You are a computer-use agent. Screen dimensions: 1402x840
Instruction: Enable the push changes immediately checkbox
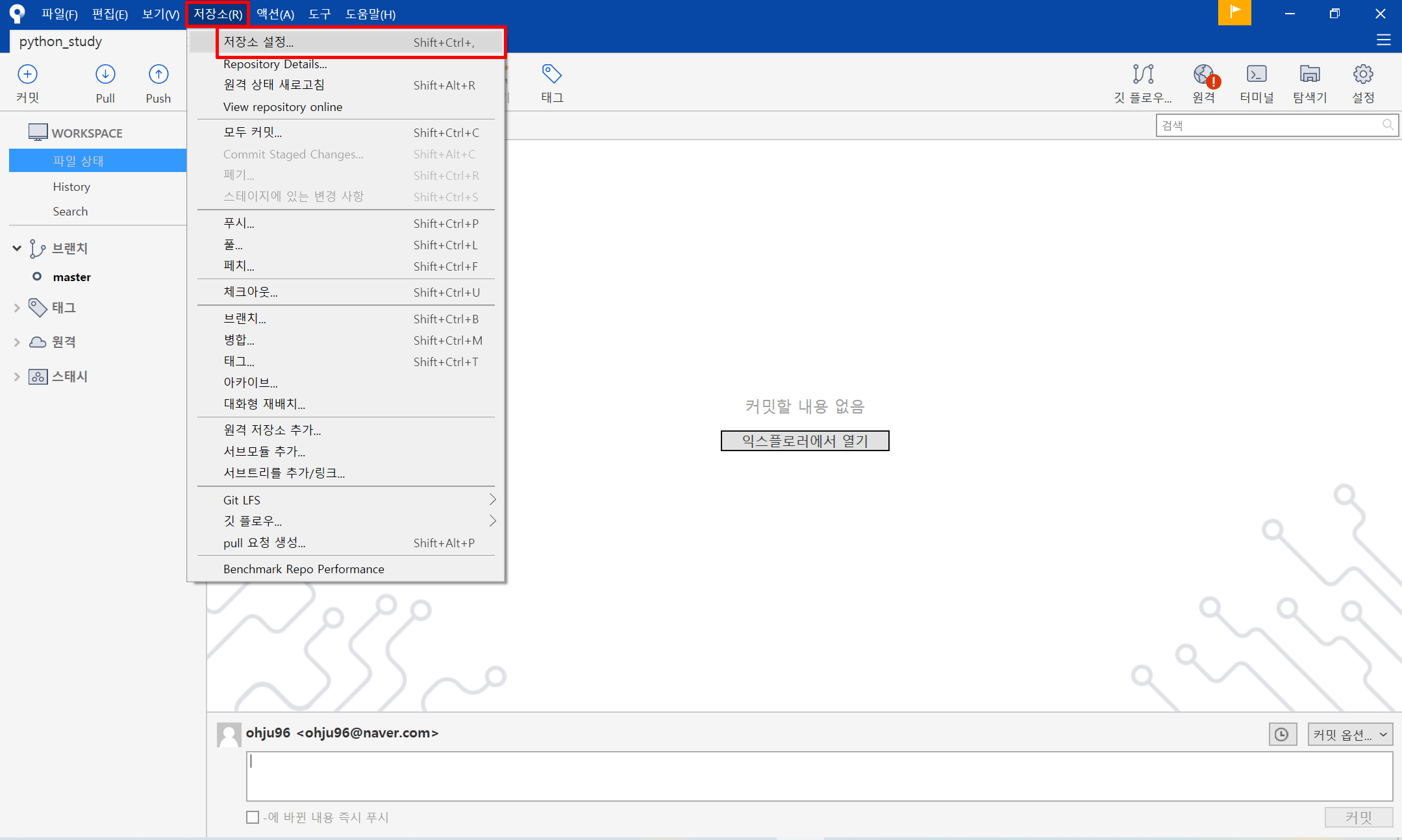tap(253, 817)
